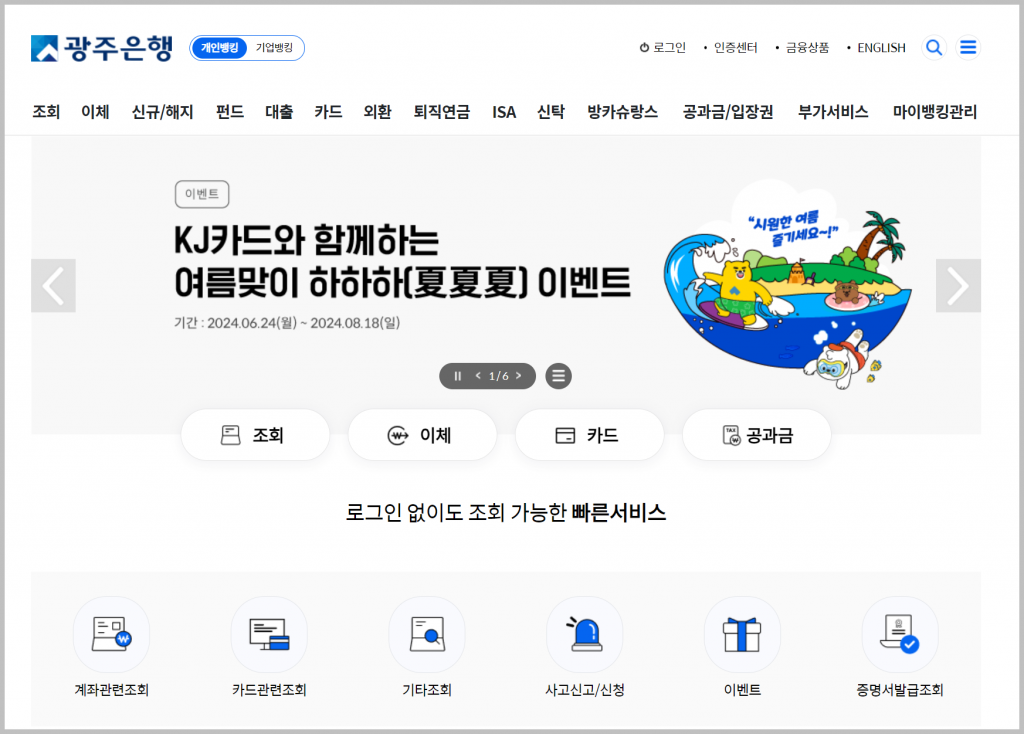
Task: Open 신탁 menu
Action: point(551,112)
